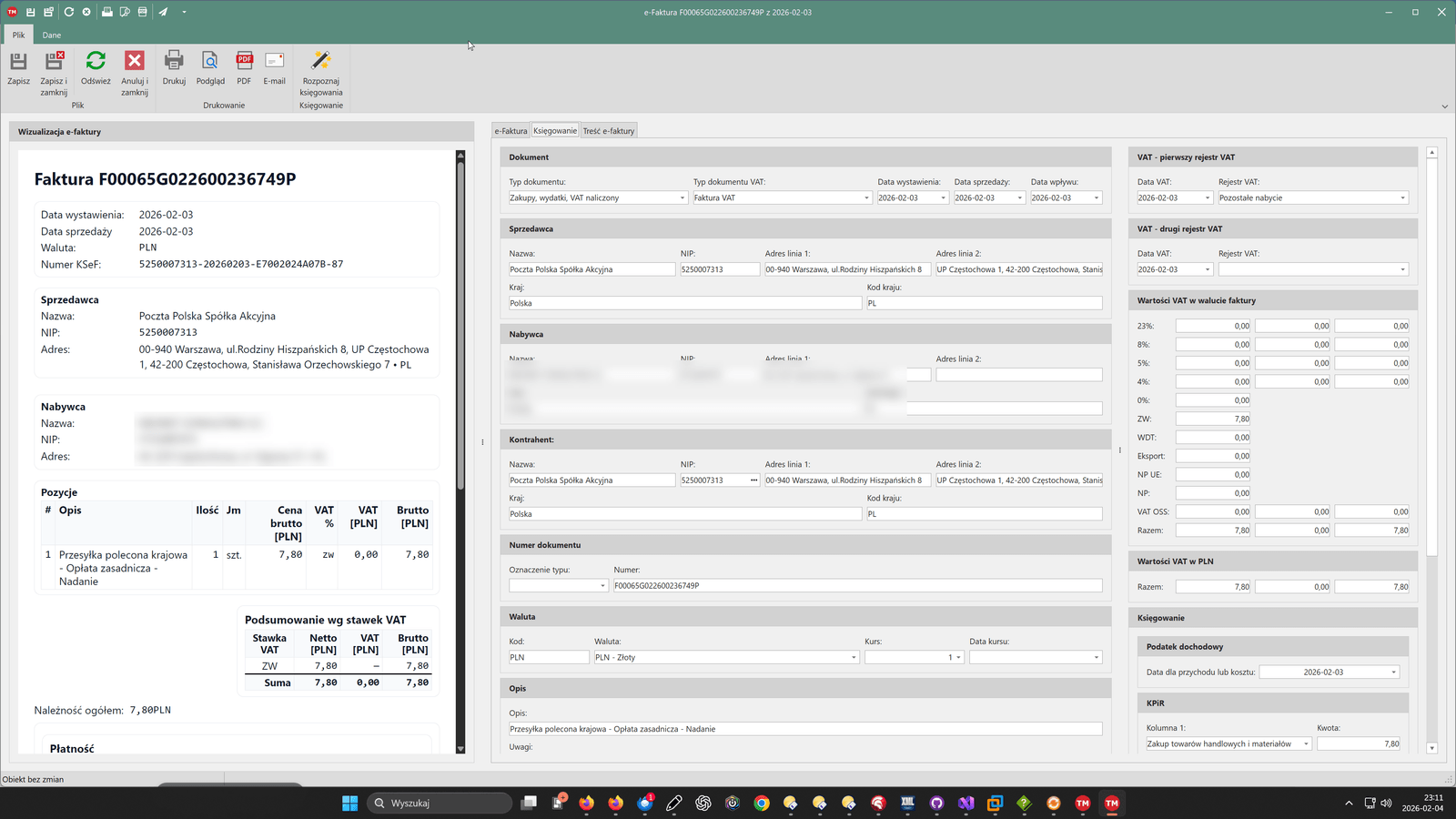This screenshot has width=1456, height=819.
Task: Expand the KPiR Kolumna 1 dropdown
Action: pos(1306,744)
